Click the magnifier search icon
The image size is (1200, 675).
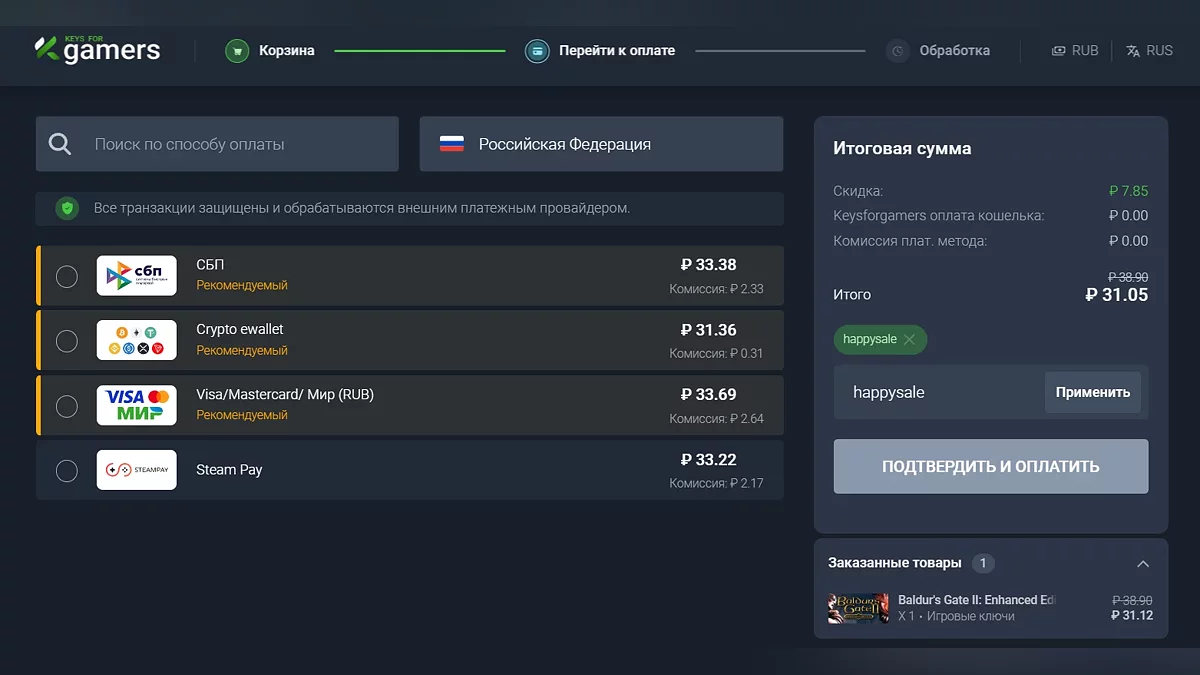60,144
